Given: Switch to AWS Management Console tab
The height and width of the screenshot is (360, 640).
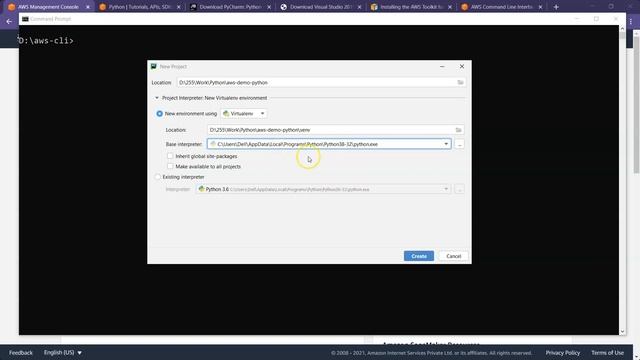Looking at the screenshot, I should tap(48, 7).
